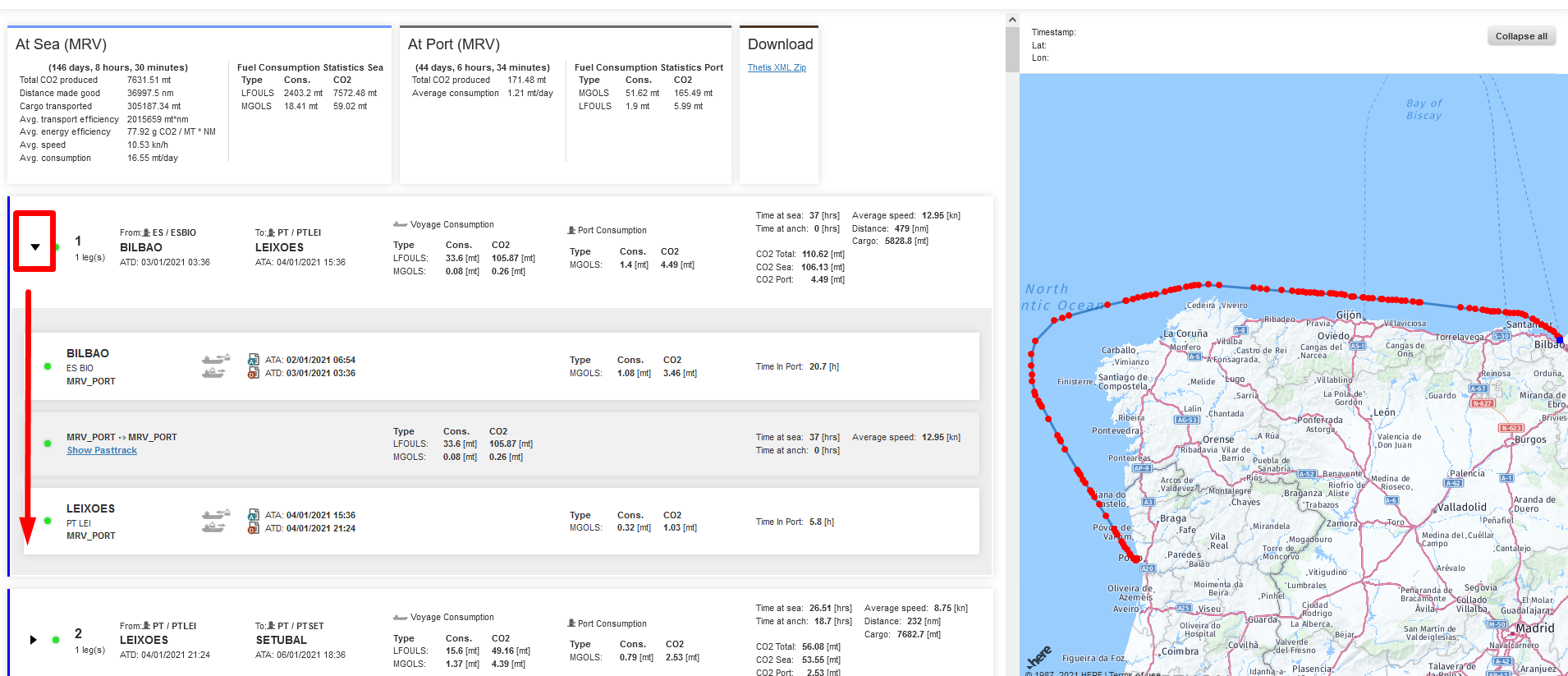
Task: Click green status dot of MRV_PORT leg
Action: pos(48,444)
